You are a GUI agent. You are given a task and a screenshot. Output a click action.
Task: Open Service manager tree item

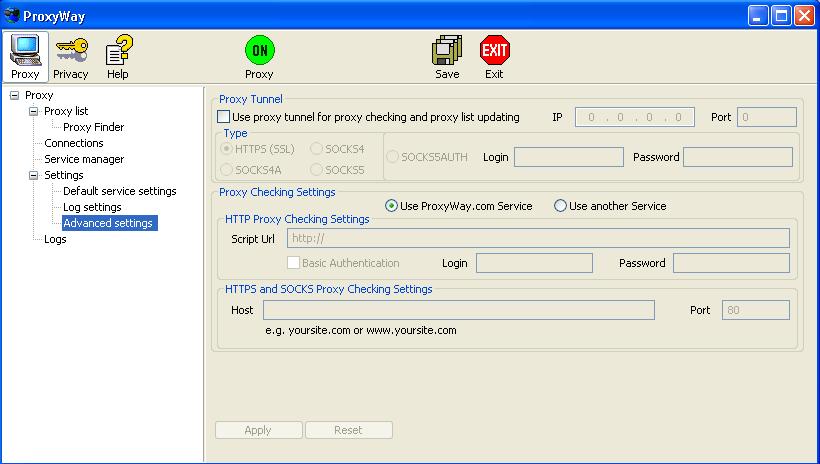point(84,159)
